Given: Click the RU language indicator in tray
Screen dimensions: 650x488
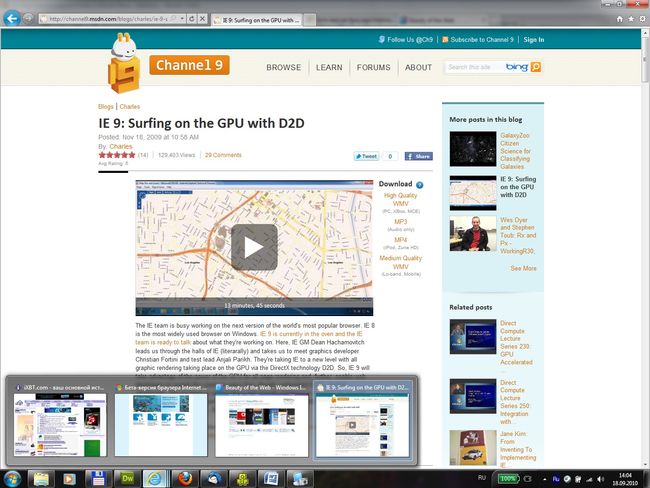Looking at the screenshot, I should [x=481, y=478].
